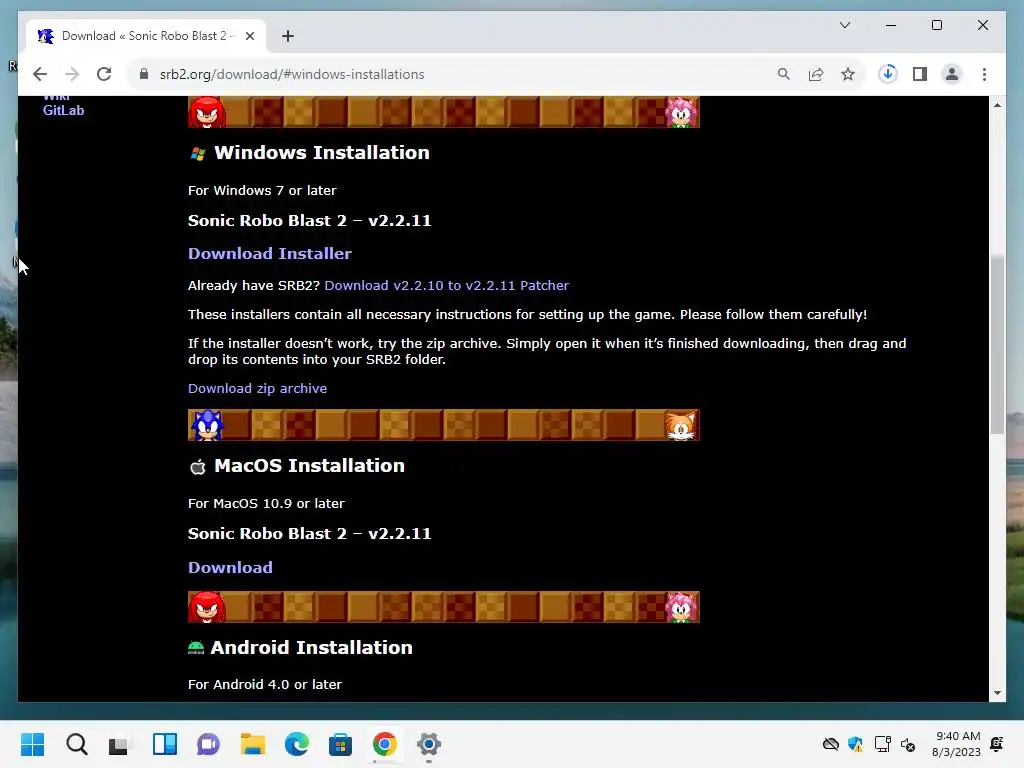Open Microsoft Store from taskbar
Image resolution: width=1024 pixels, height=768 pixels.
point(340,744)
